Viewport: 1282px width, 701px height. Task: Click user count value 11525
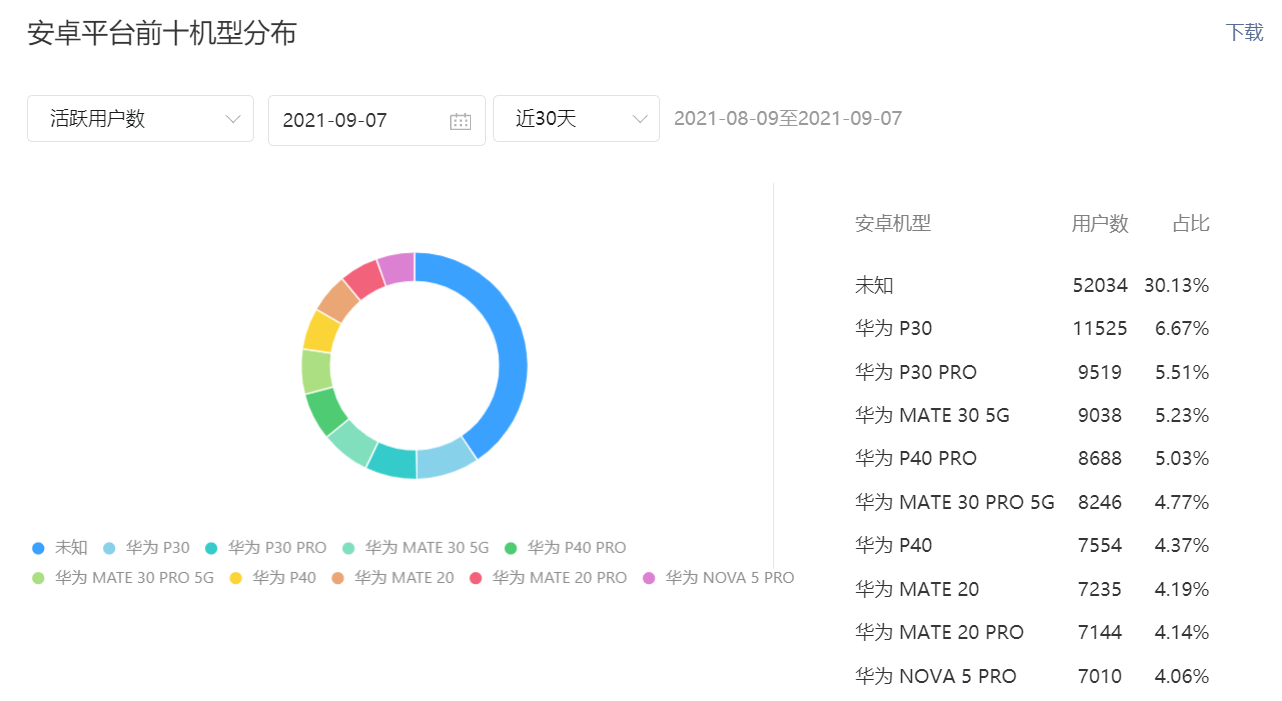coord(1100,328)
